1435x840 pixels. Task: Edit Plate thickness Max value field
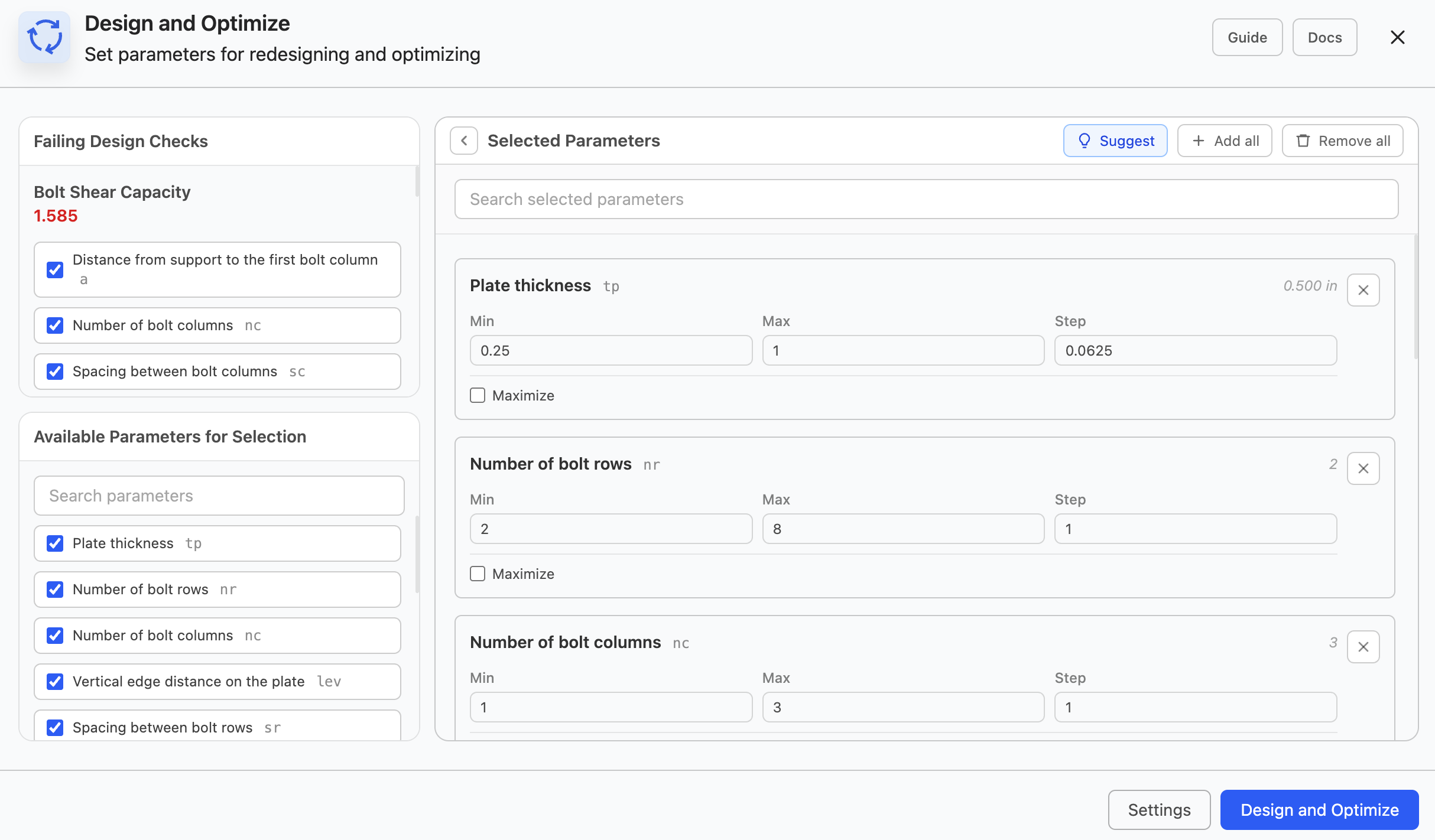(903, 350)
